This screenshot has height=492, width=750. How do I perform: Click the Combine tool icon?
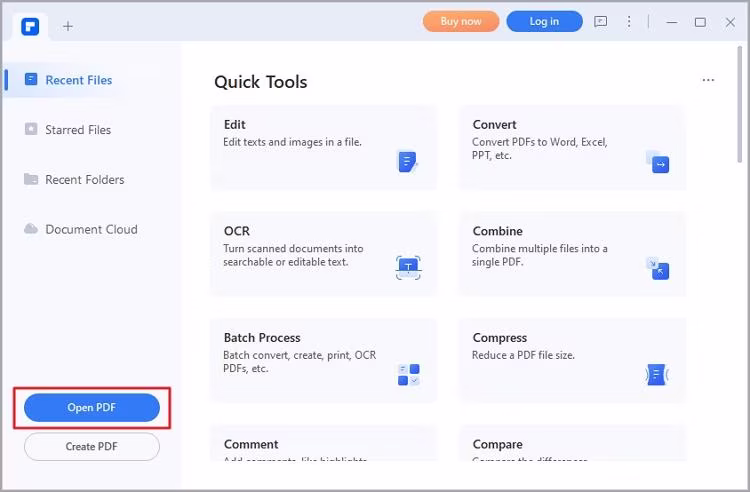(x=657, y=267)
